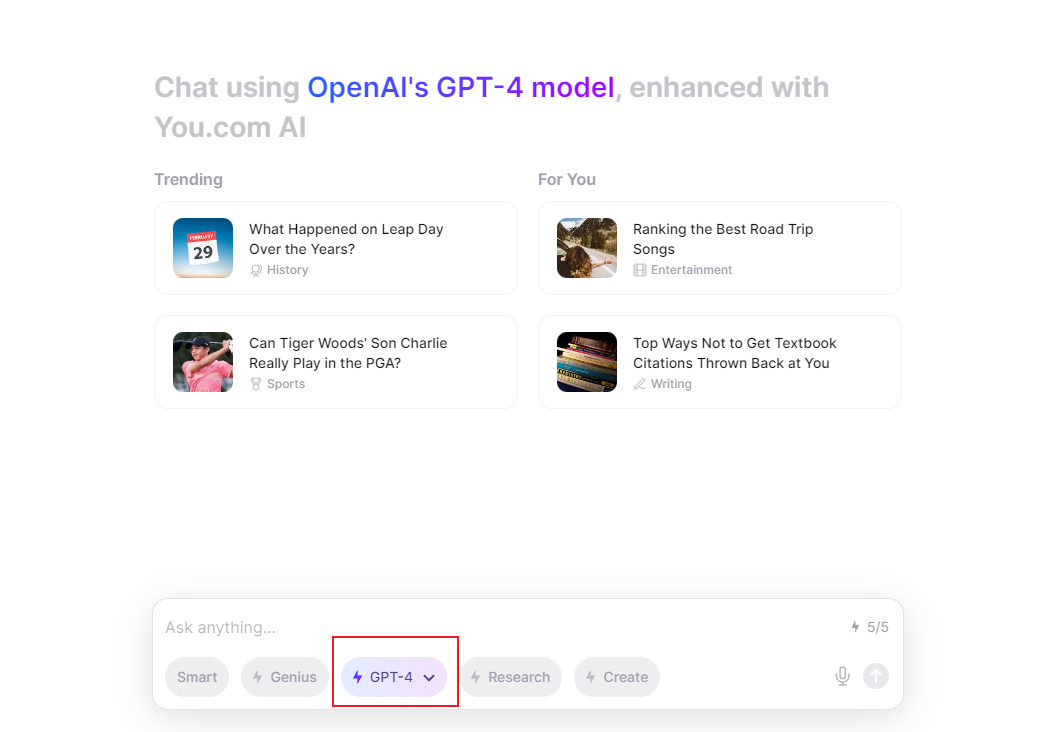This screenshot has height=732, width=1047.
Task: Click the History category icon
Action: (256, 270)
